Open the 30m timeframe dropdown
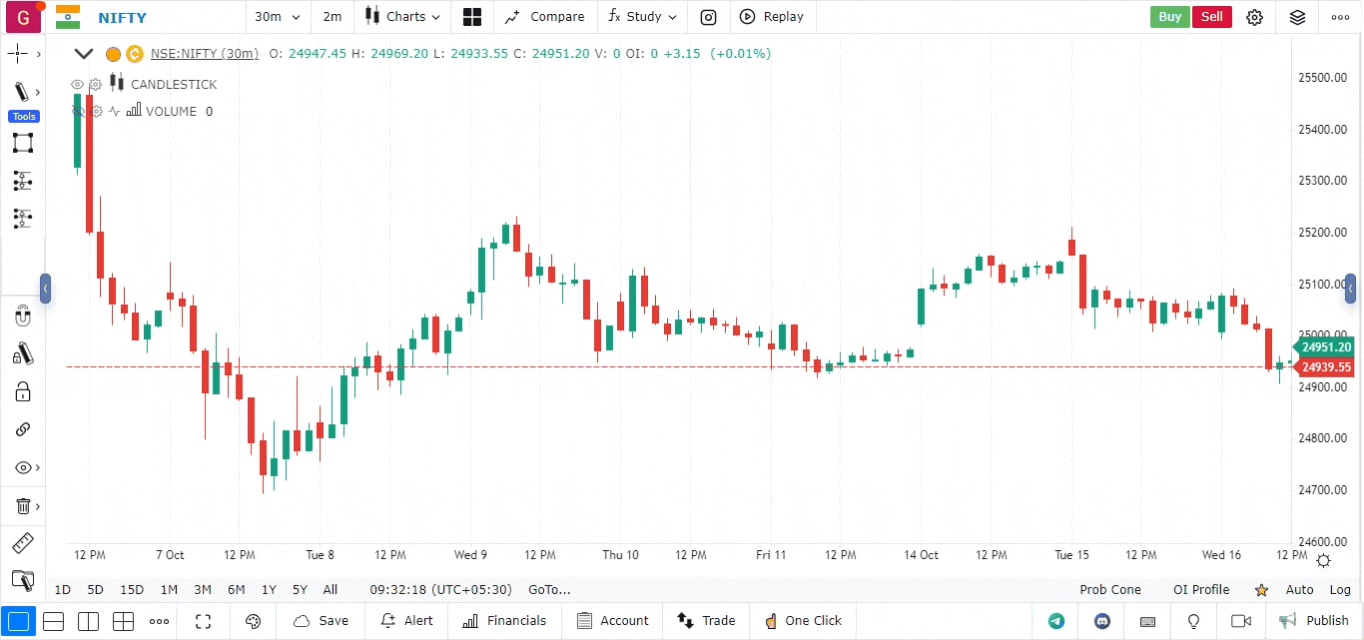The height and width of the screenshot is (640, 1364). coord(274,17)
